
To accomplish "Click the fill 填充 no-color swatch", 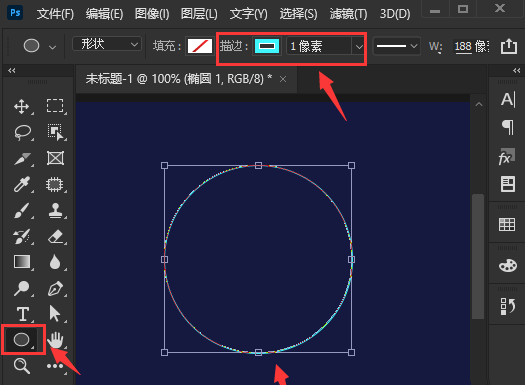I will [200, 46].
